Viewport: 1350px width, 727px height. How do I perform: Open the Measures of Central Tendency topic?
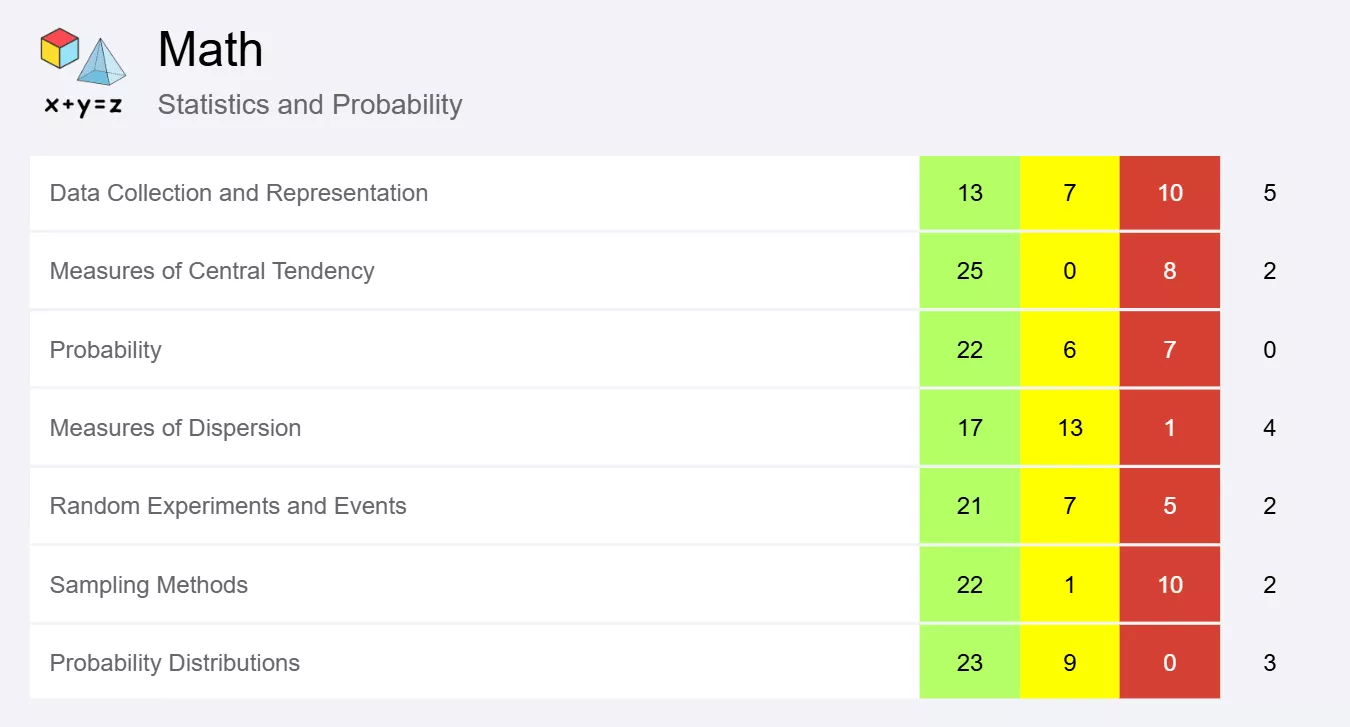point(212,271)
